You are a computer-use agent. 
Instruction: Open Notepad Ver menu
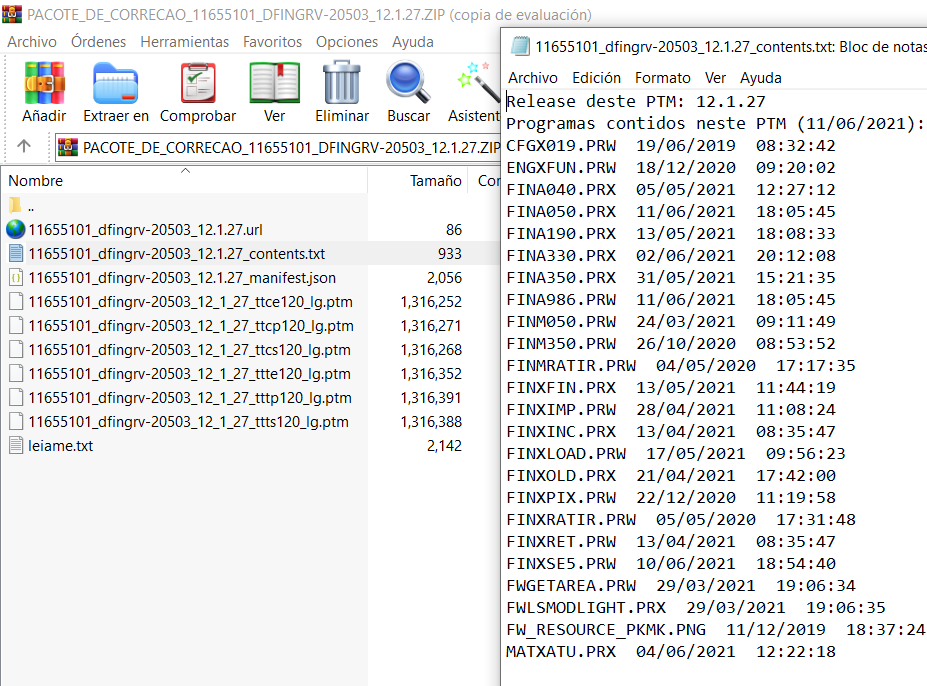[715, 78]
